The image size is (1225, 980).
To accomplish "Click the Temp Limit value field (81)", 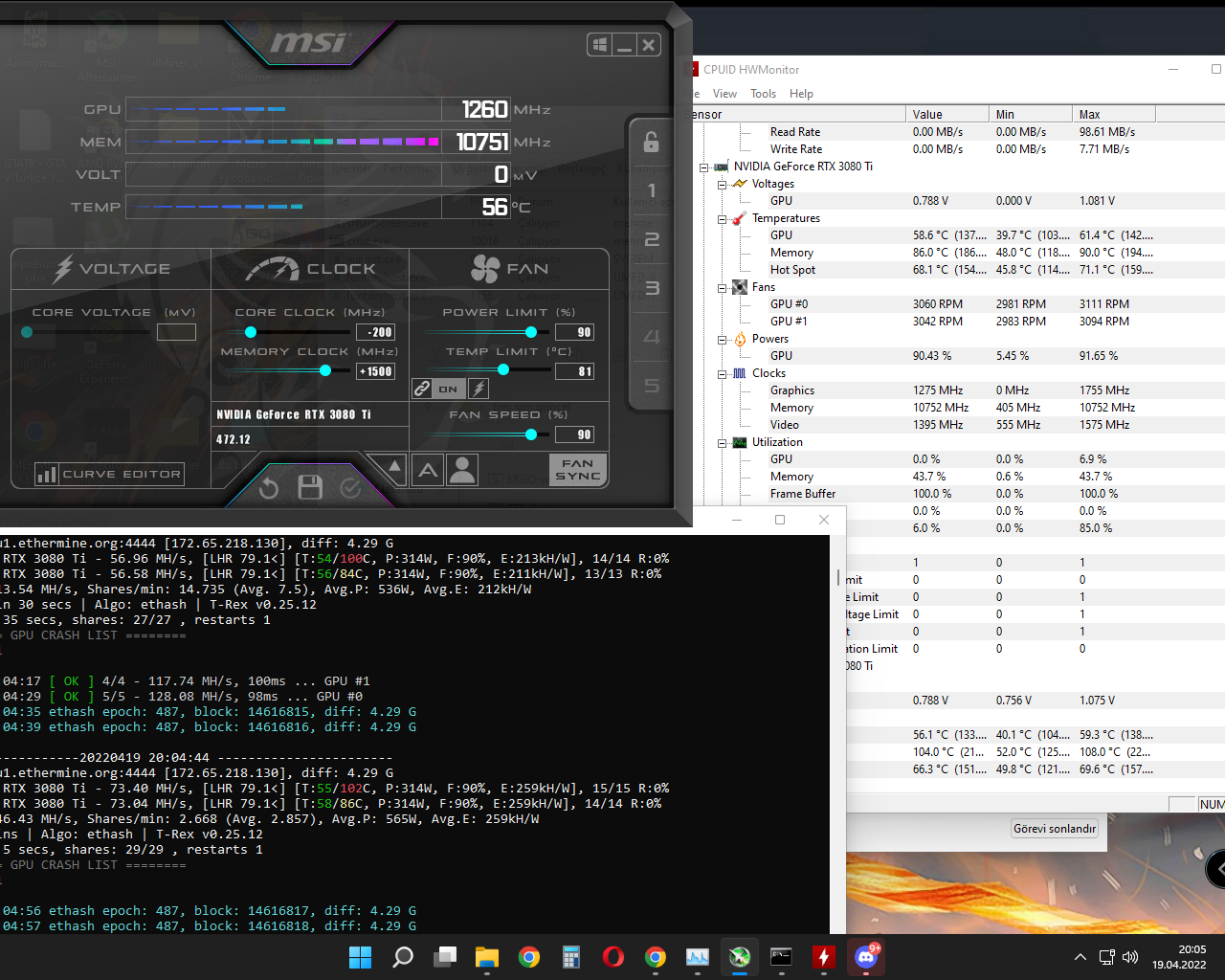I will click(x=575, y=371).
